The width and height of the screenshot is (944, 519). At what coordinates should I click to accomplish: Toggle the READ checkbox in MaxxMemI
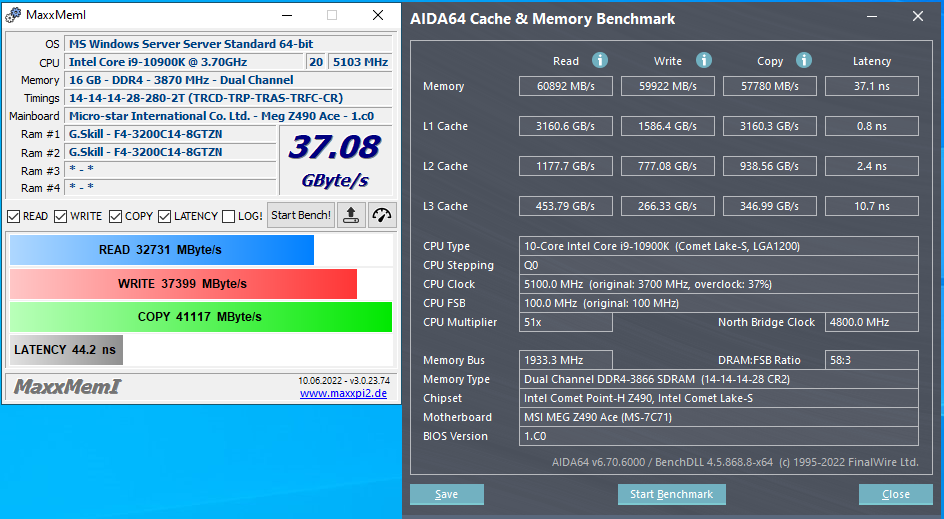(x=13, y=216)
